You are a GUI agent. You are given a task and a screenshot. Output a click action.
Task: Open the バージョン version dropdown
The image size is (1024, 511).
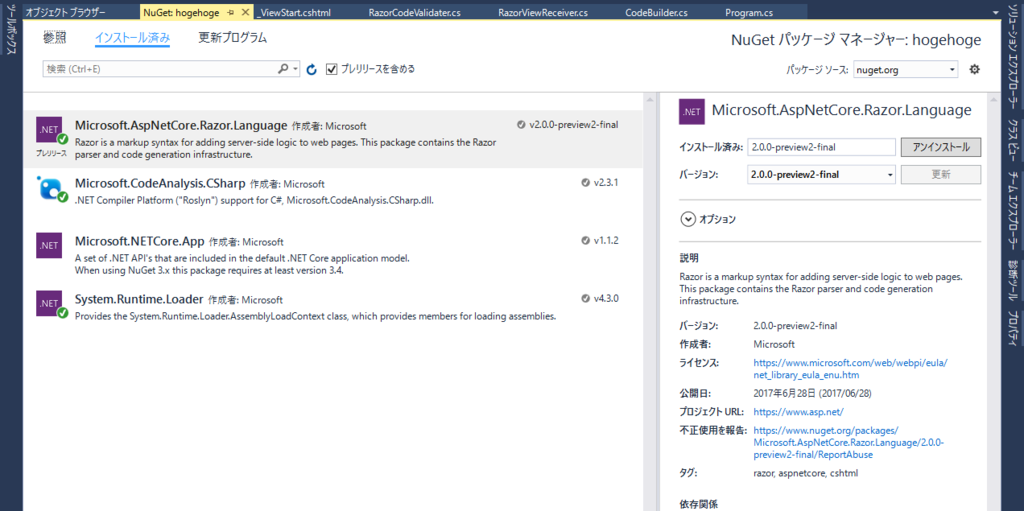pos(821,174)
